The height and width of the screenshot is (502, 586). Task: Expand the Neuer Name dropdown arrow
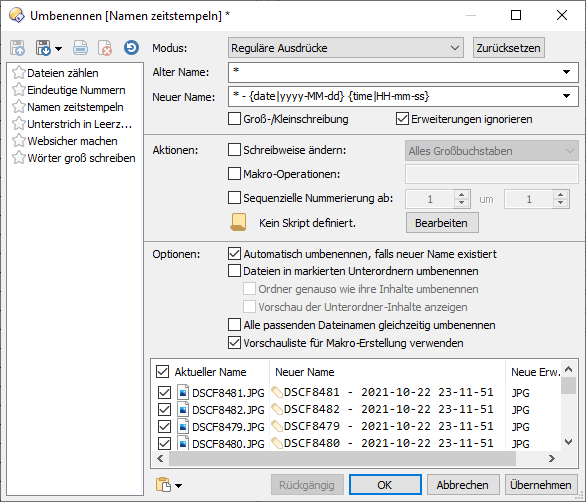[567, 96]
